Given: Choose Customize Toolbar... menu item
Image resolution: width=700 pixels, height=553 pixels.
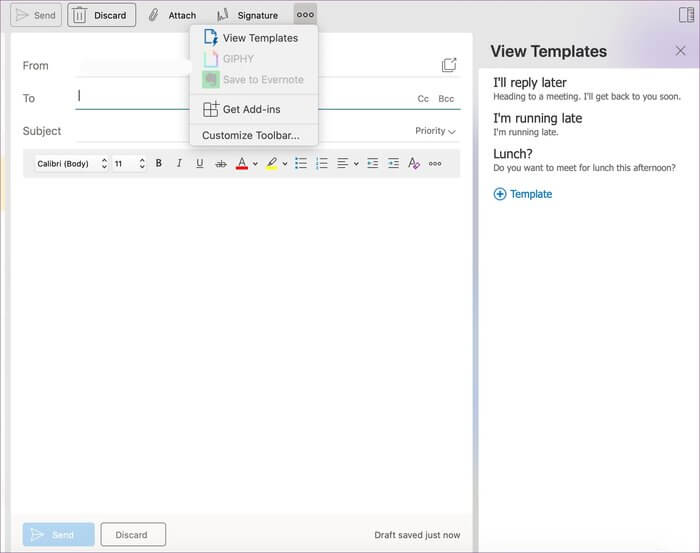Looking at the screenshot, I should [250, 135].
